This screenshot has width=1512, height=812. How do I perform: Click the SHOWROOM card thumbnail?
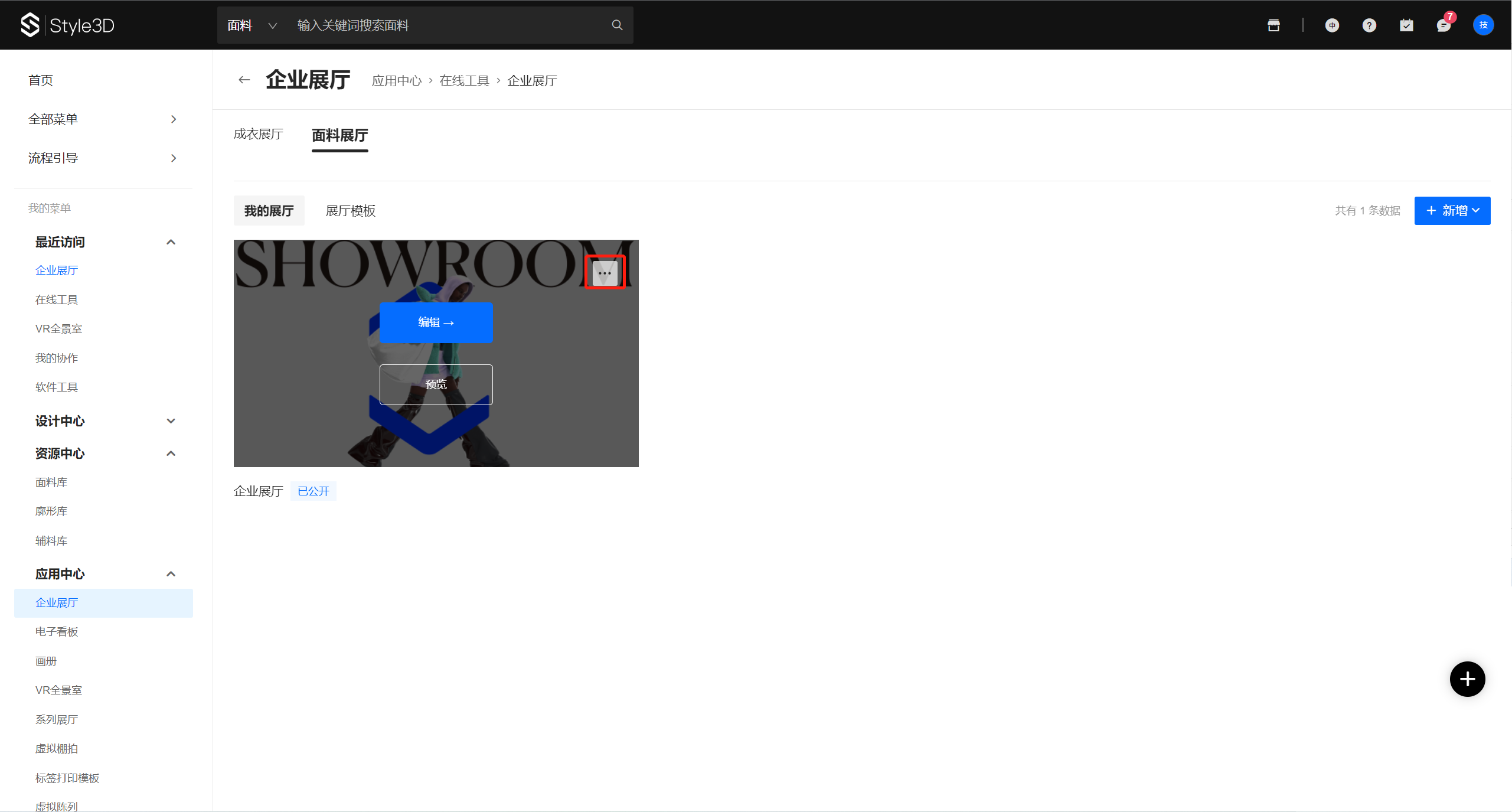(436, 353)
